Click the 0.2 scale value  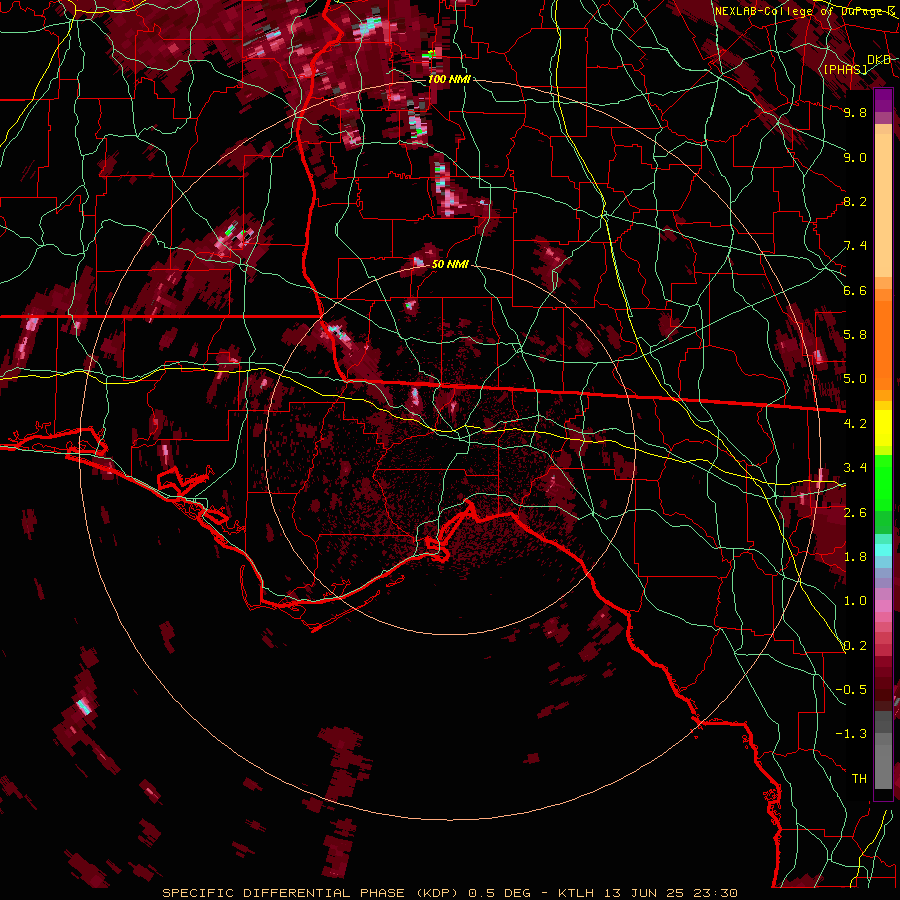click(855, 646)
